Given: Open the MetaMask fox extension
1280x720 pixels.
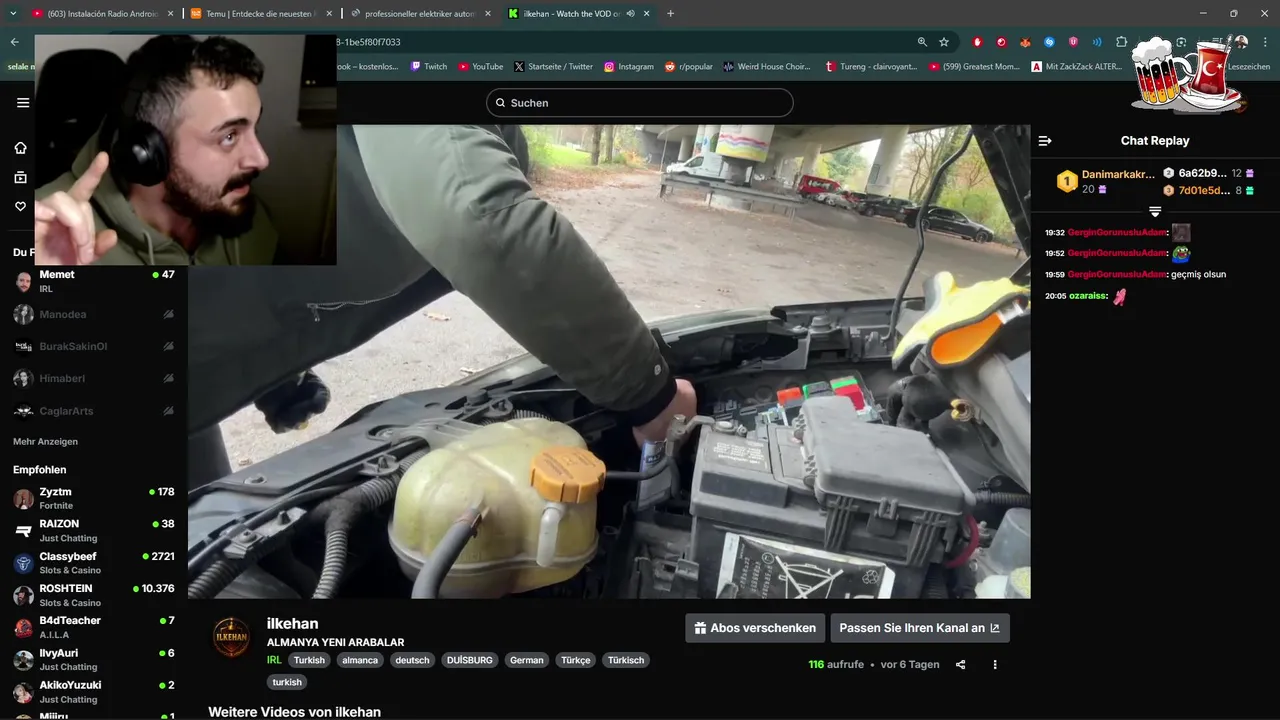Looking at the screenshot, I should tap(1025, 42).
